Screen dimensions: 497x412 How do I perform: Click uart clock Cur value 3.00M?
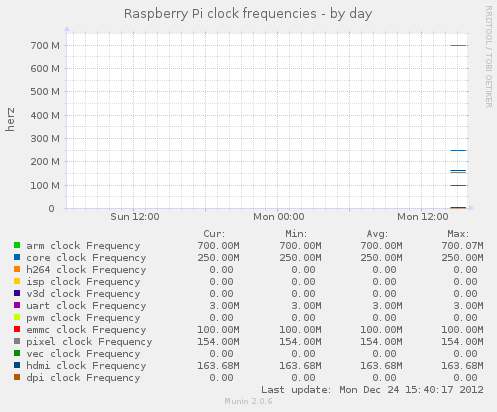click(224, 306)
